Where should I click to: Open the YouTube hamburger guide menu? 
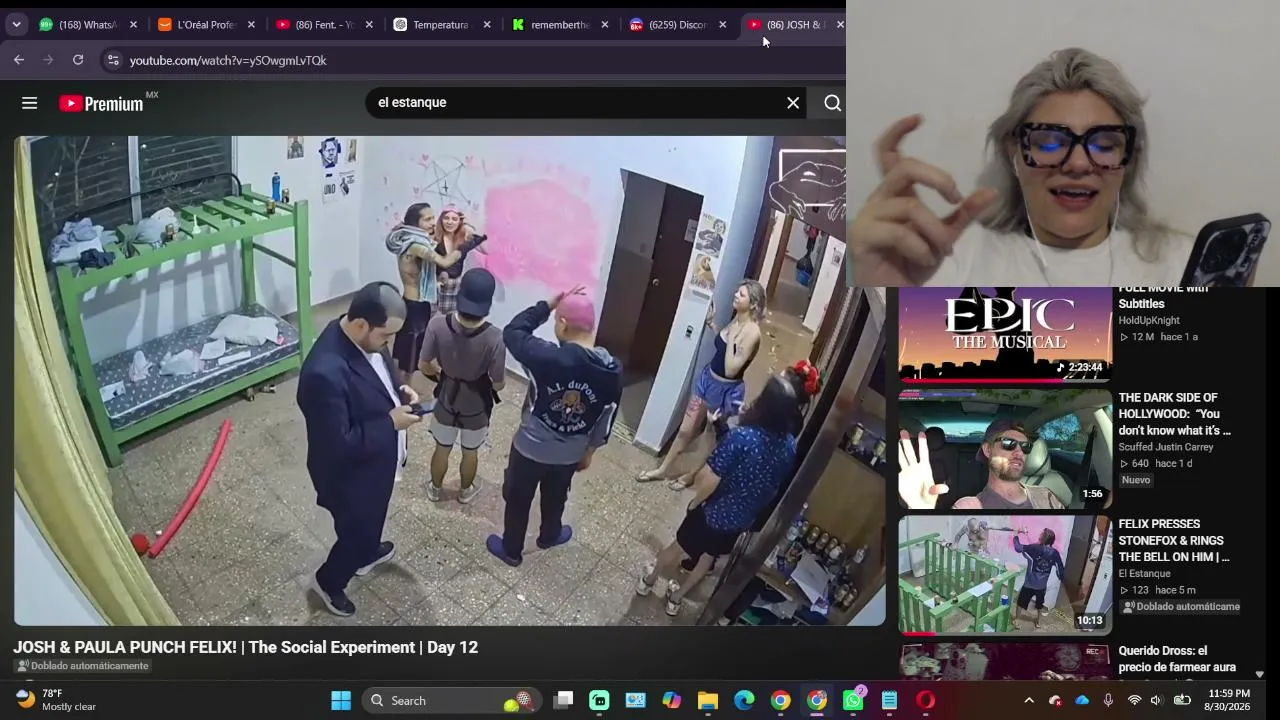(x=29, y=103)
